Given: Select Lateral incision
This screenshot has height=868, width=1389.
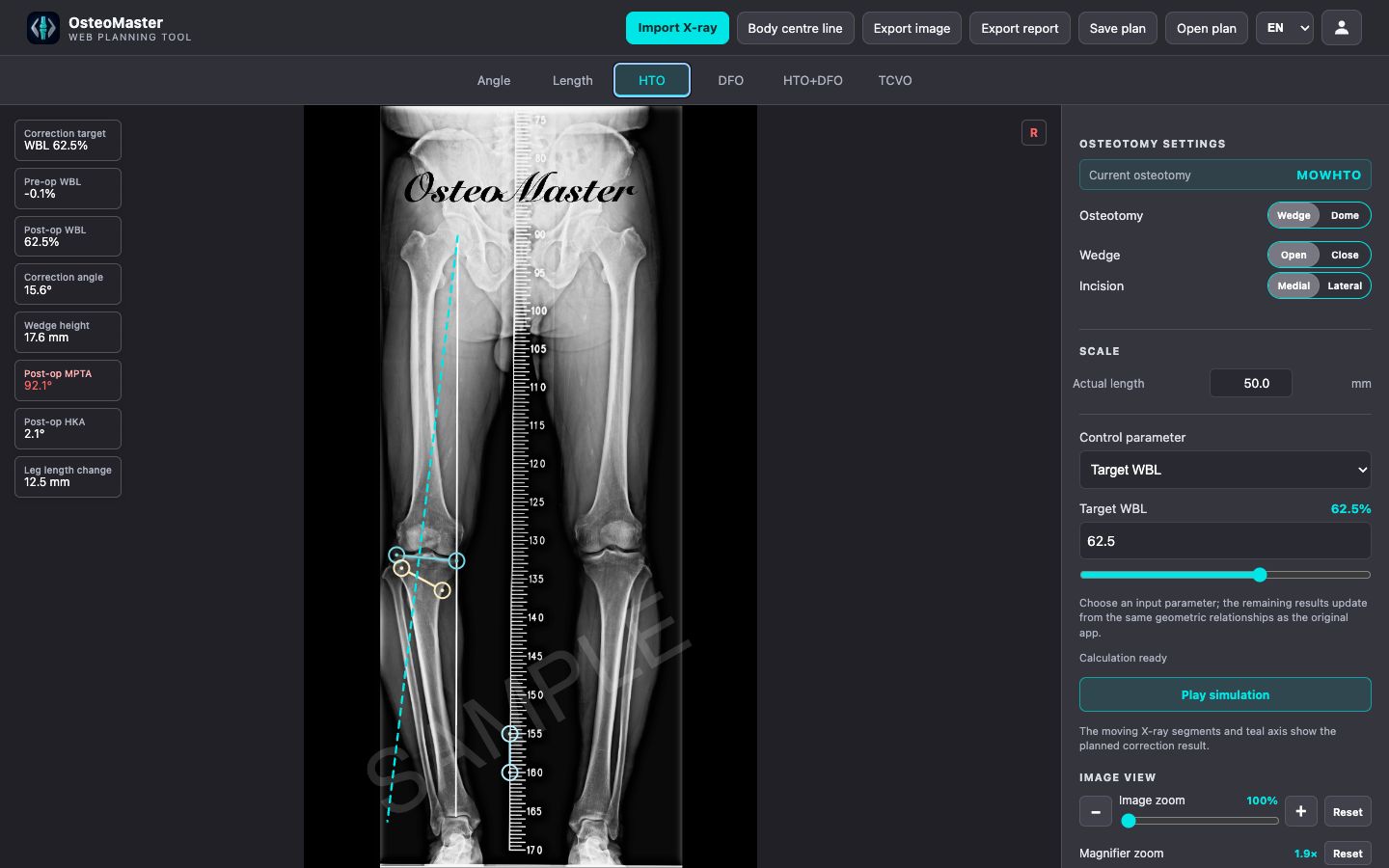Looking at the screenshot, I should pos(1345,286).
